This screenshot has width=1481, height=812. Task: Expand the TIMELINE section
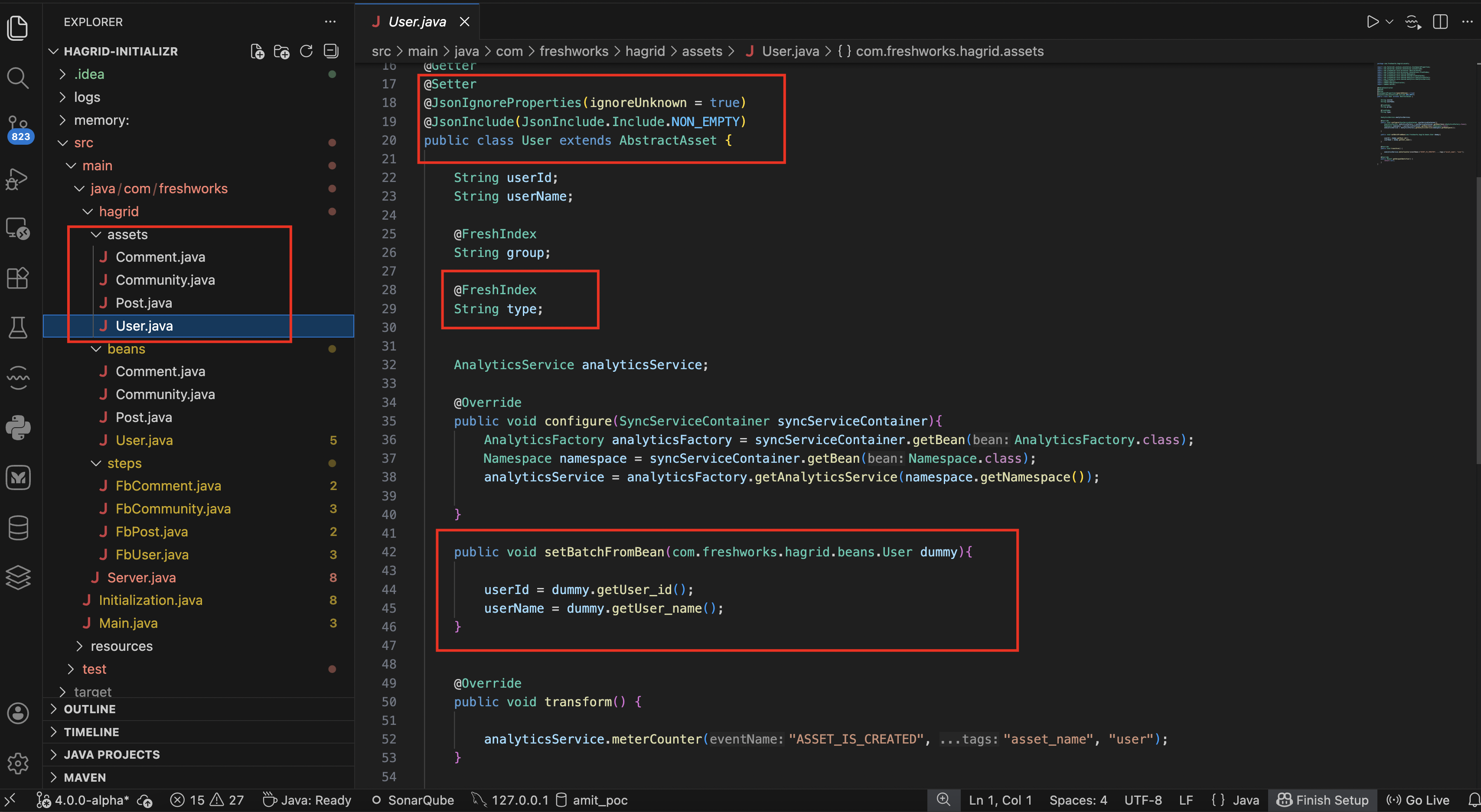[199, 732]
